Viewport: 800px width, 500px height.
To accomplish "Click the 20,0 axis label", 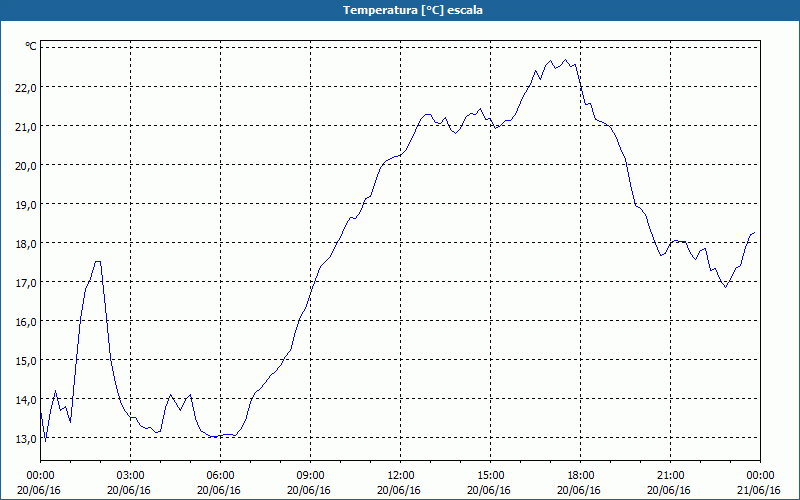I will click(26, 166).
